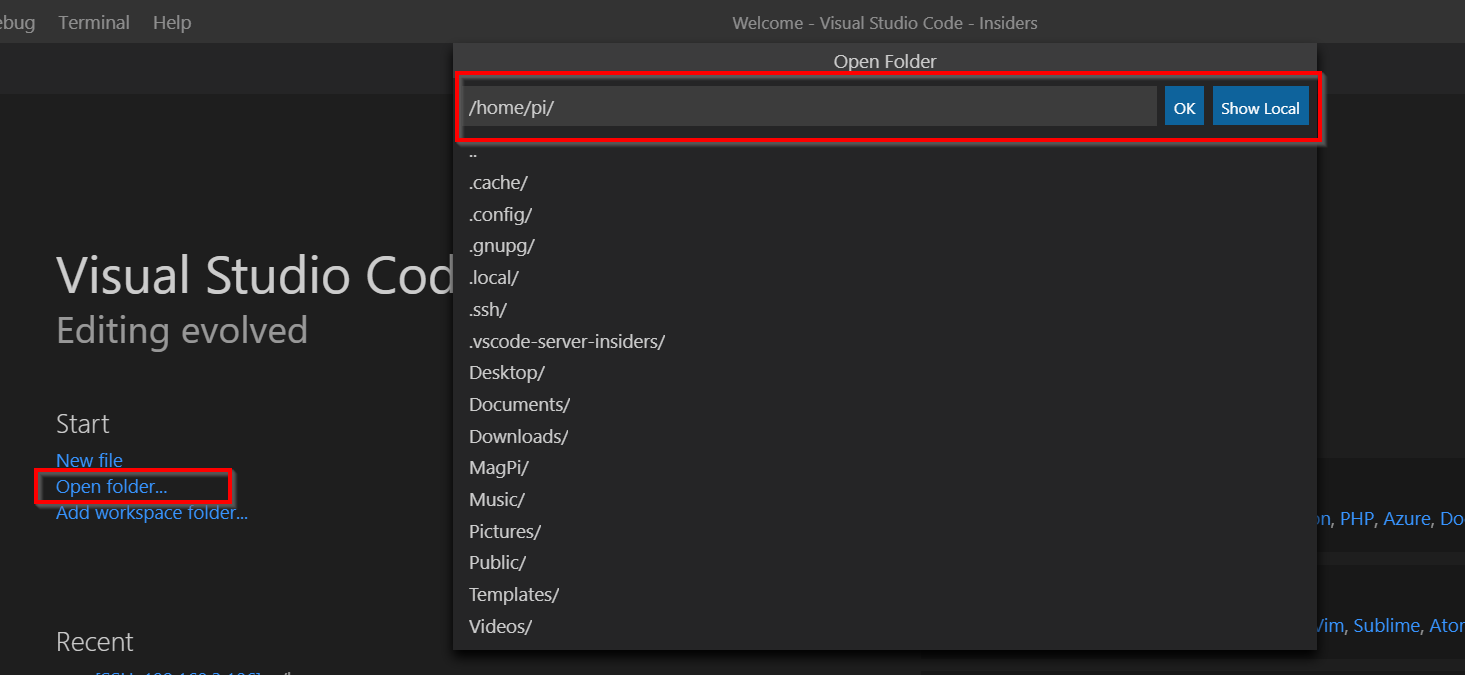Click the Add workspace folder... link
The image size is (1465, 675).
coord(151,512)
